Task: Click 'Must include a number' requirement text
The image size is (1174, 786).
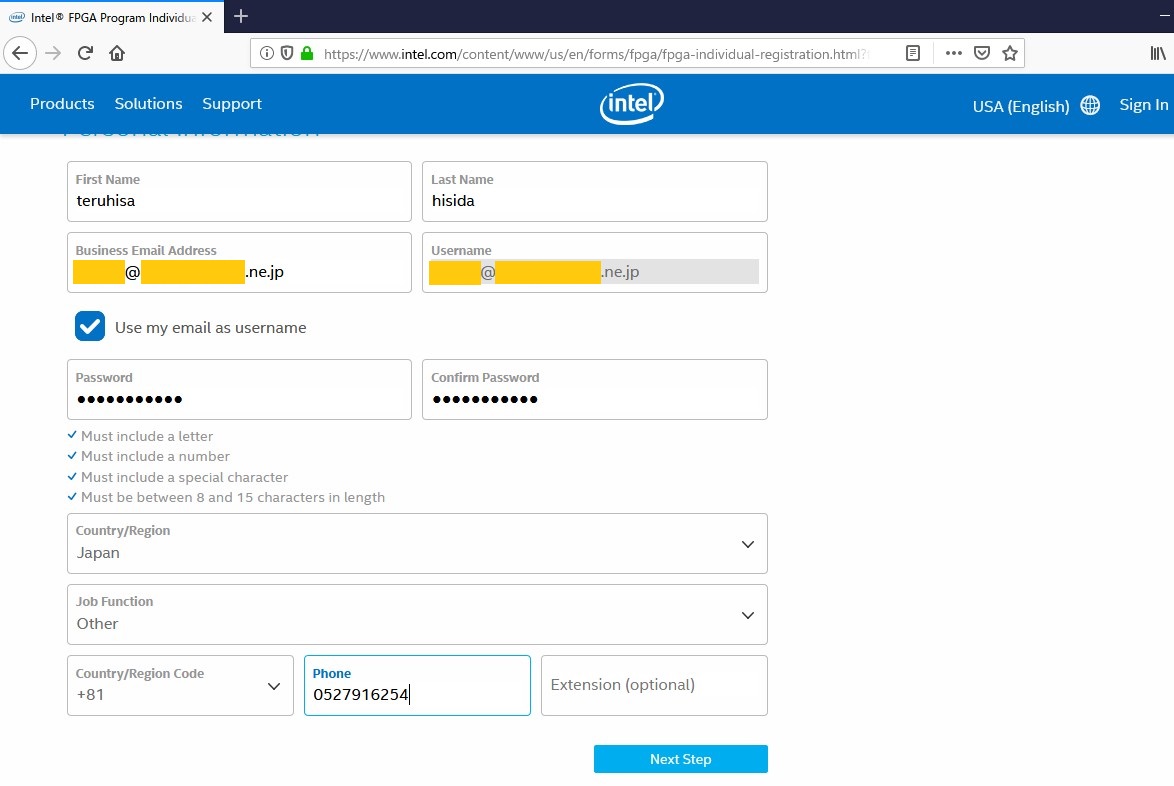Action: coord(155,456)
